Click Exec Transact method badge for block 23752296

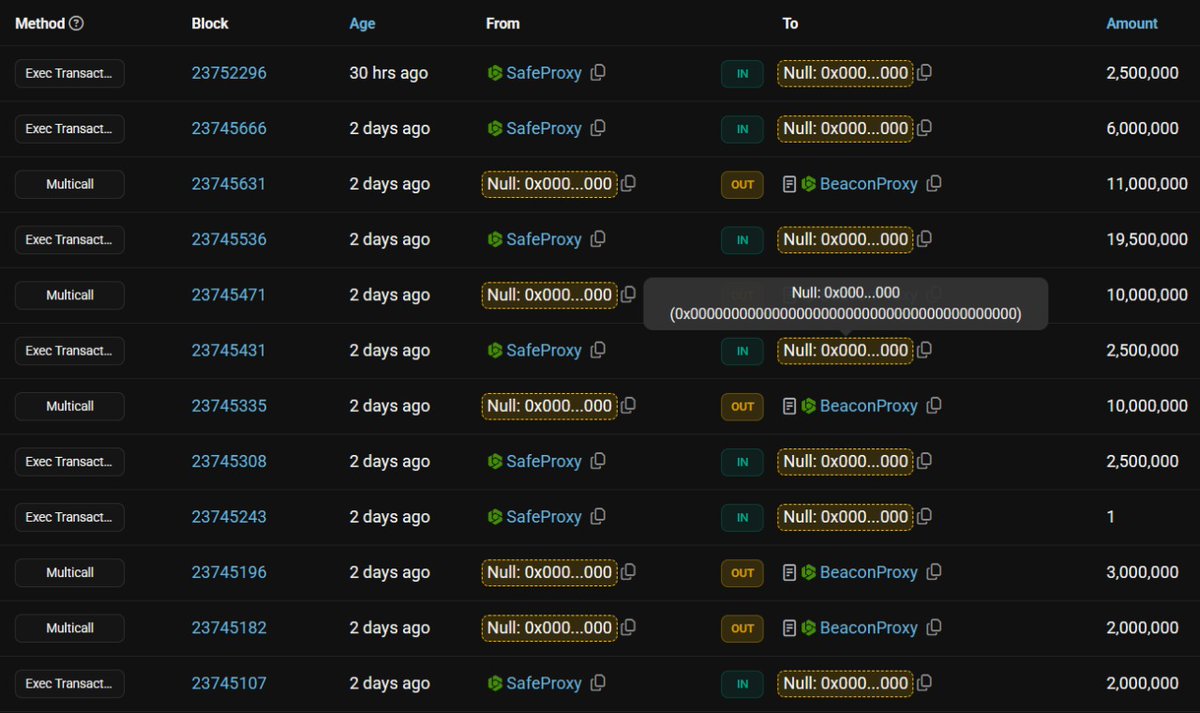(x=69, y=73)
